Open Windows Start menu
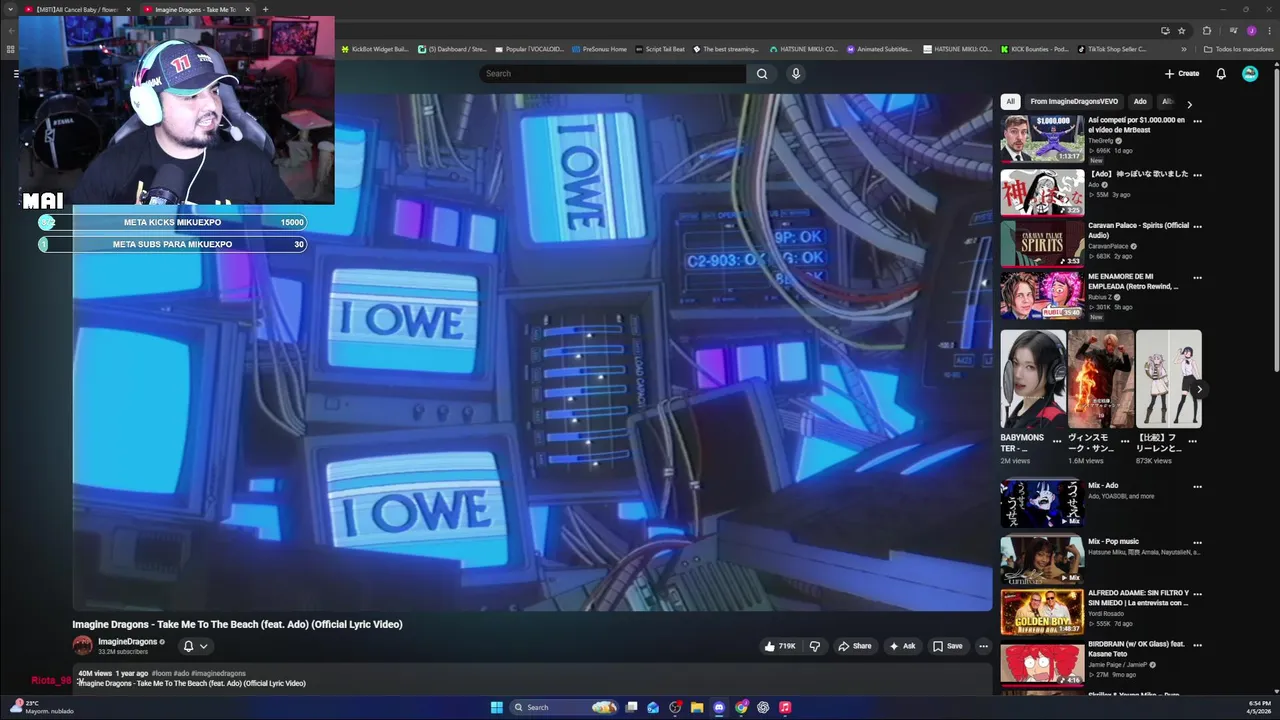The width and height of the screenshot is (1280, 720). tap(496, 707)
